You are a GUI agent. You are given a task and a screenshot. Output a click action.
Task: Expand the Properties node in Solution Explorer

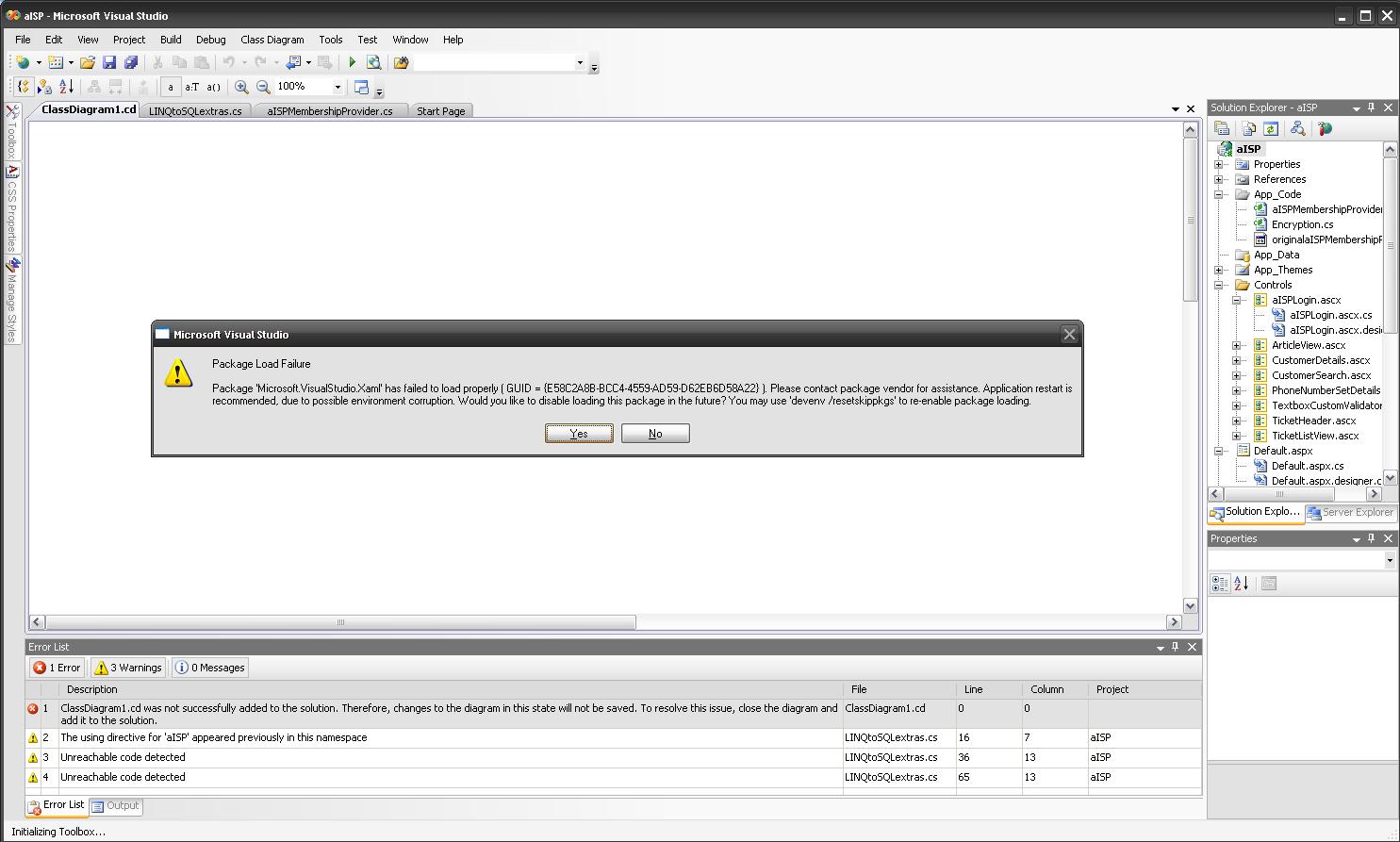pyautogui.click(x=1219, y=164)
